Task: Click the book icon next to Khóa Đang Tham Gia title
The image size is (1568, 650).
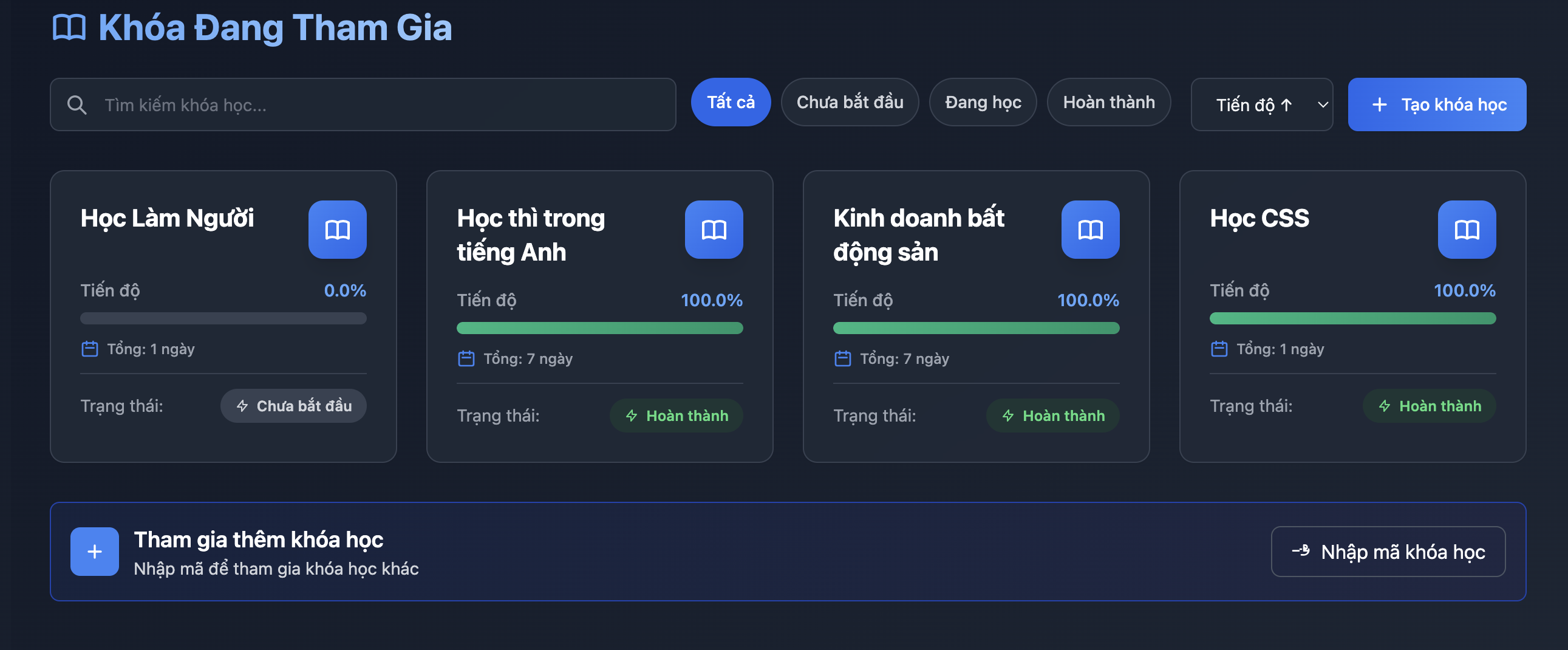Action: click(x=69, y=27)
